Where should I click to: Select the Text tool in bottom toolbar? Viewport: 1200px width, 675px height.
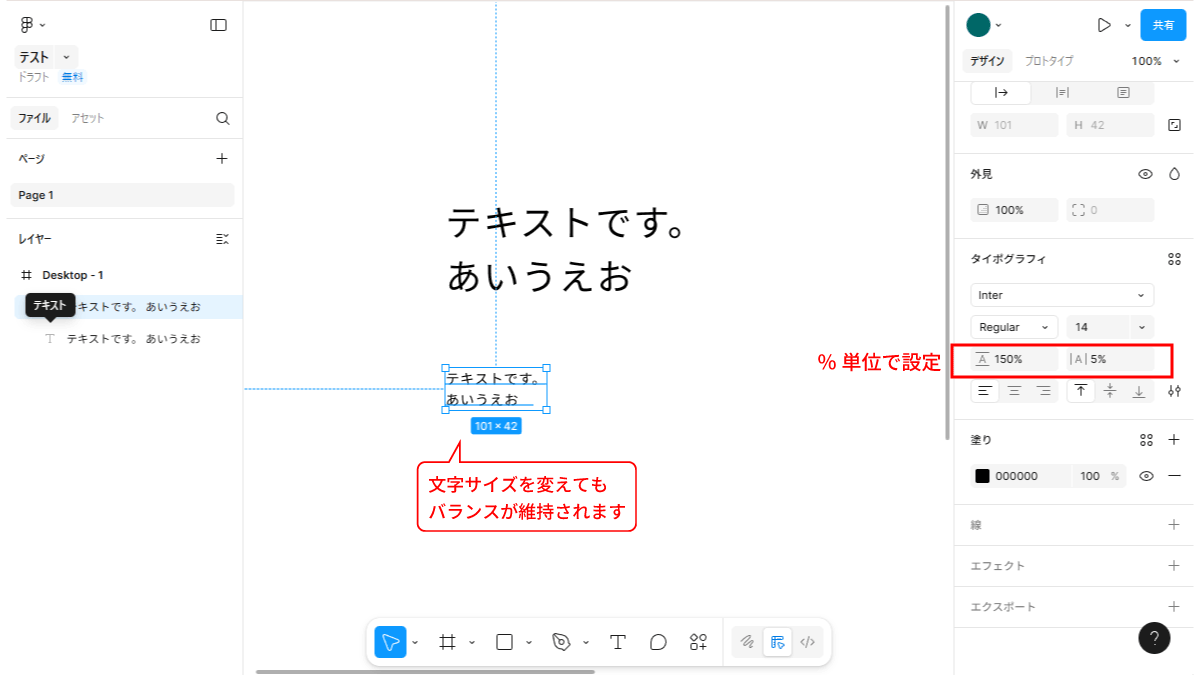pyautogui.click(x=618, y=642)
